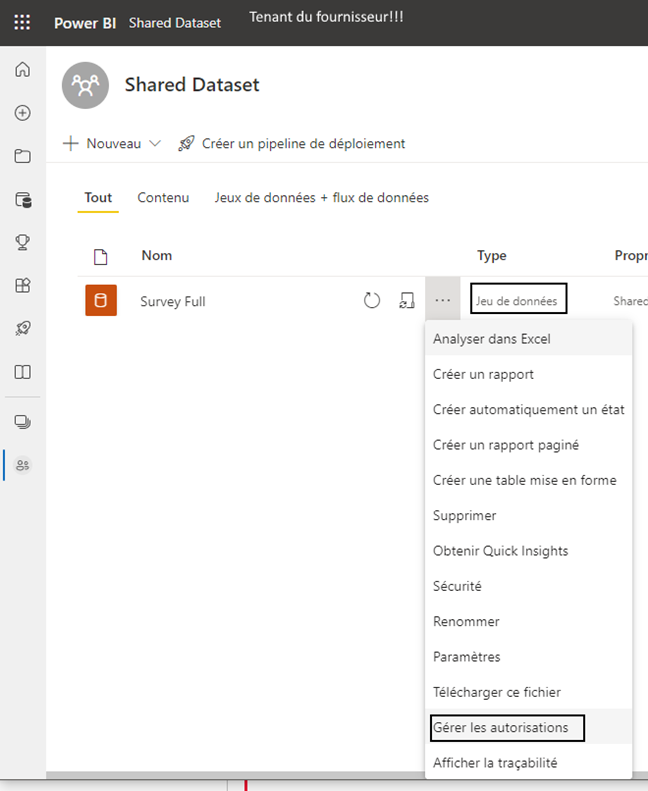648x791 pixels.
Task: Open Learn book icon in sidebar
Action: coord(22,372)
